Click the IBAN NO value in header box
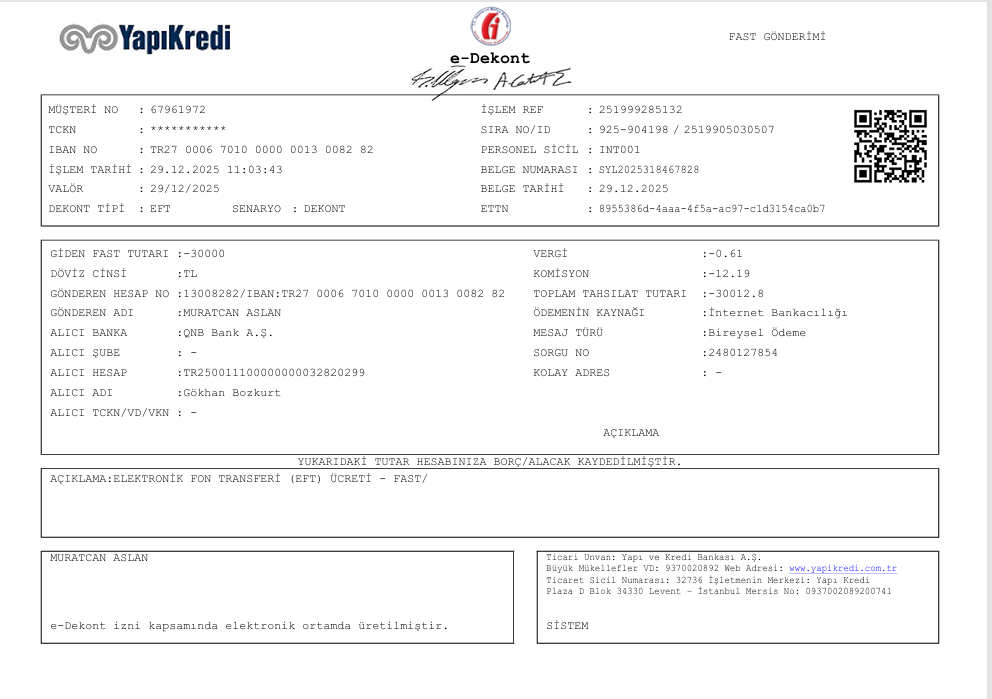Image resolution: width=992 pixels, height=699 pixels. [x=261, y=150]
